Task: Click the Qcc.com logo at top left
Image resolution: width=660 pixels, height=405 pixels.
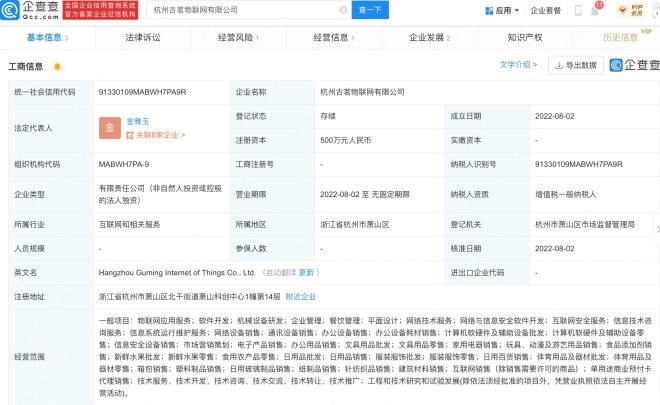Action: point(30,10)
